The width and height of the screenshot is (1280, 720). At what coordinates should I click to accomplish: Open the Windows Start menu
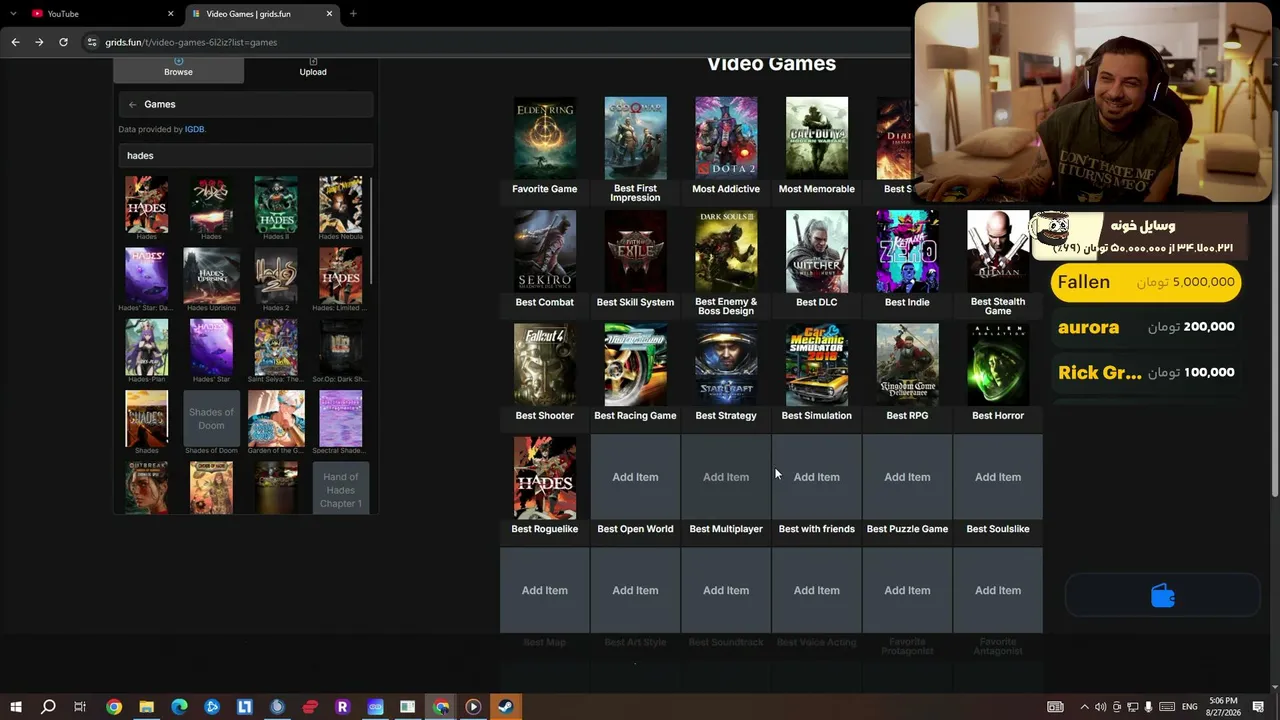click(15, 707)
